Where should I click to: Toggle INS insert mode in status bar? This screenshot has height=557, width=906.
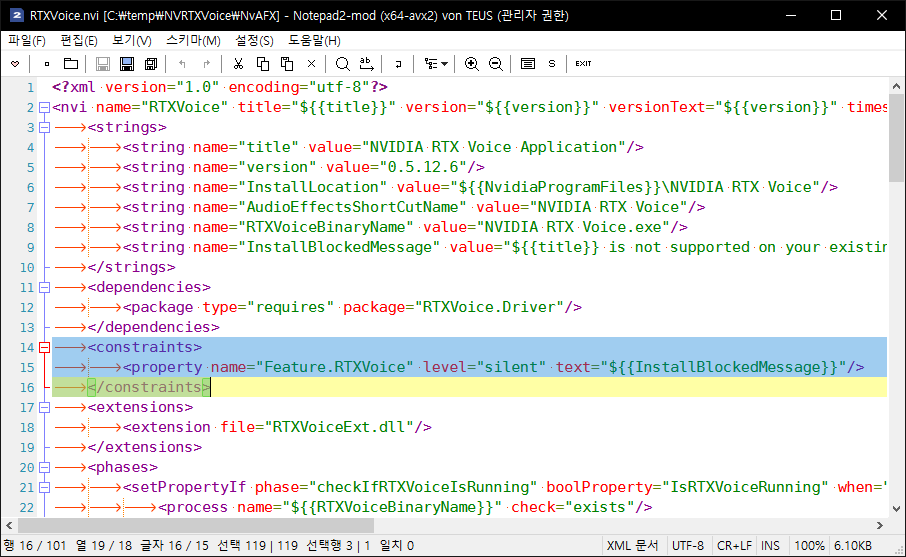[770, 546]
